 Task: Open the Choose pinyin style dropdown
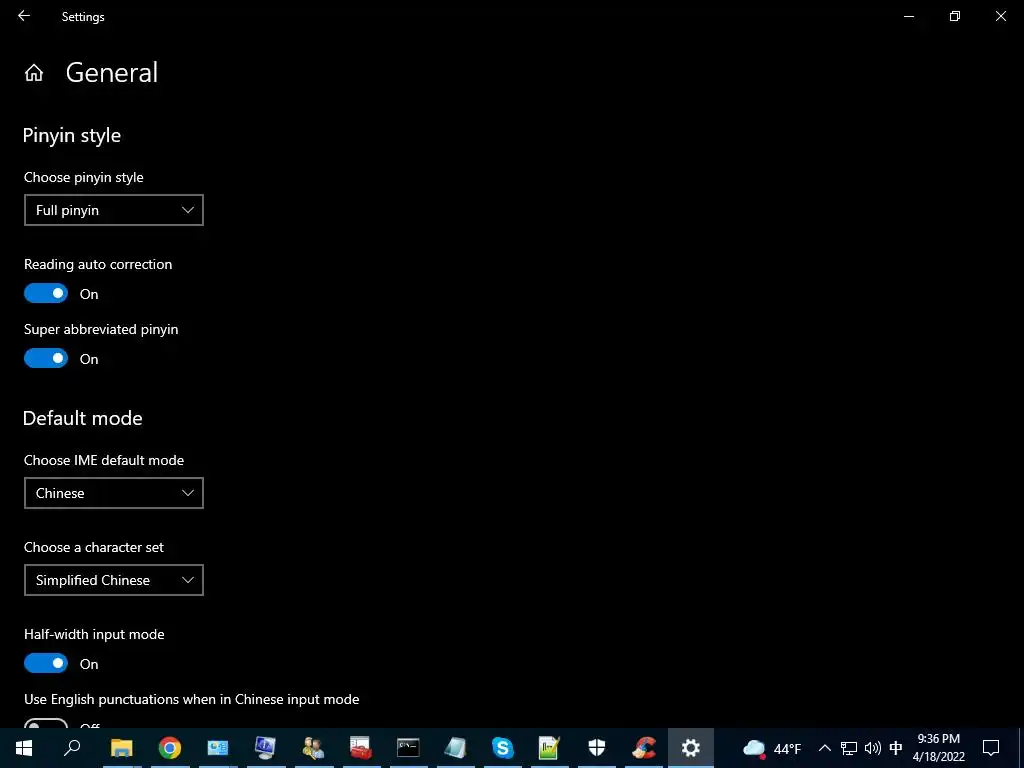coord(114,210)
